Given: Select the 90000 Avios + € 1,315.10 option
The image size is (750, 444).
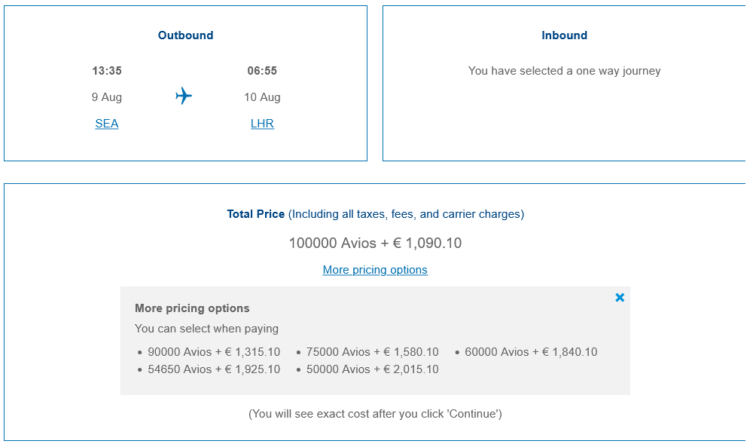Looking at the screenshot, I should (214, 352).
